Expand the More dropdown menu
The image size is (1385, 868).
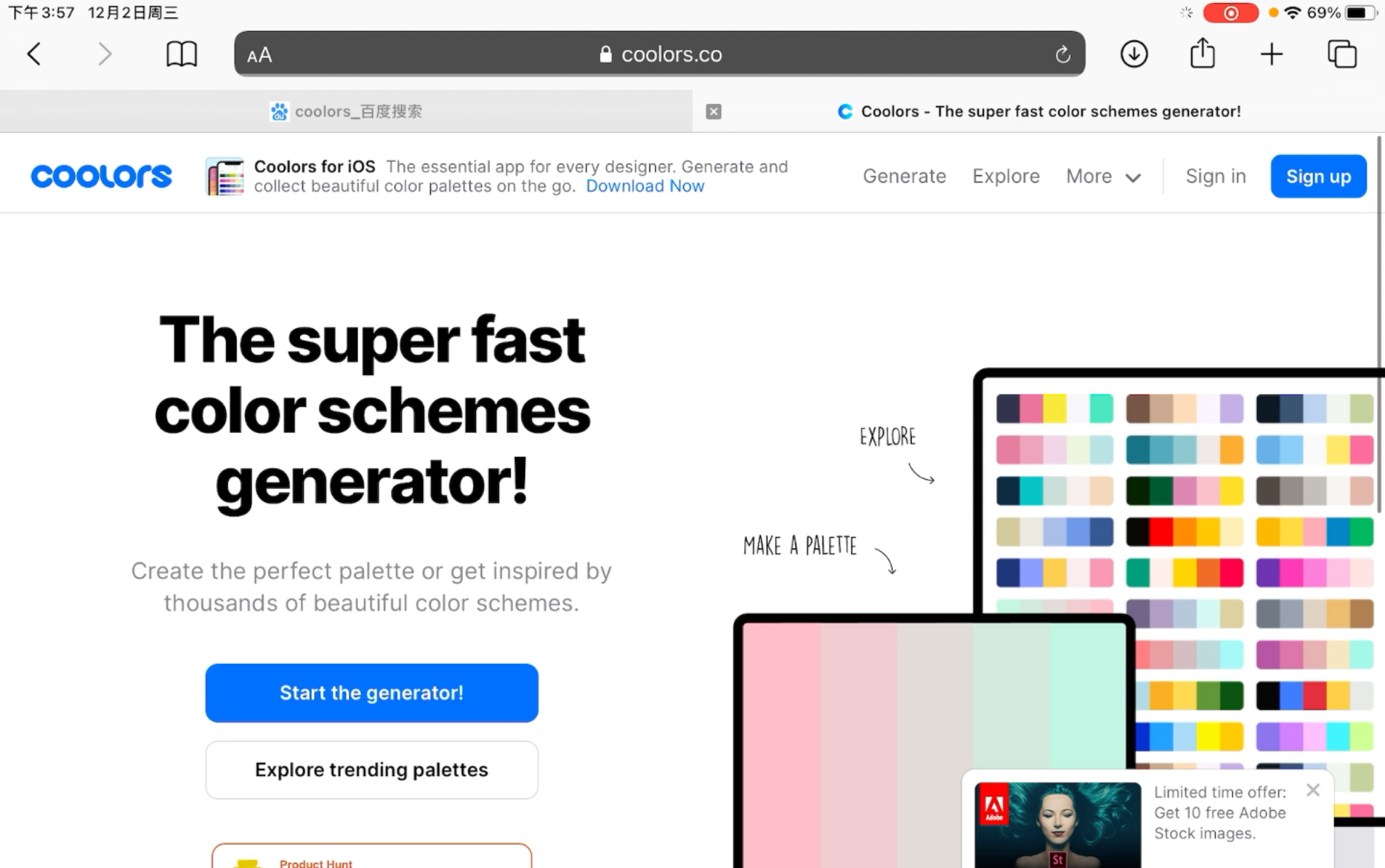(1101, 176)
